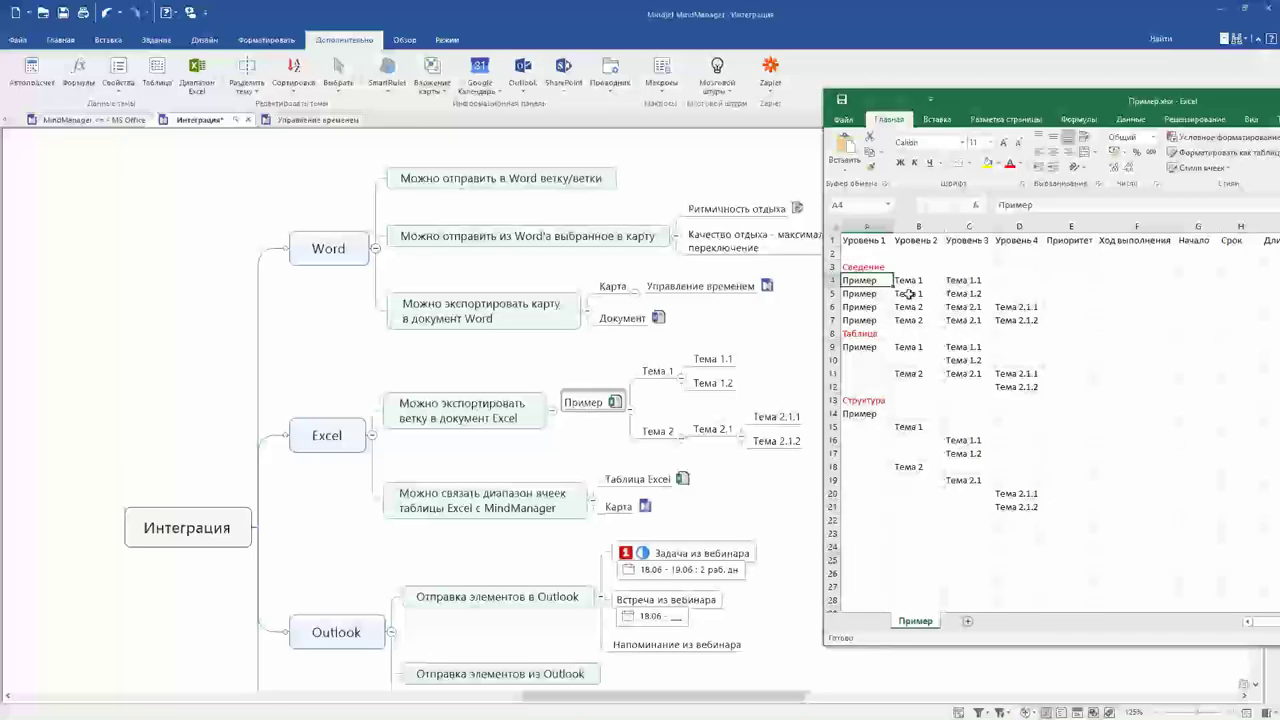Collapse the Excel branch

(x=372, y=435)
